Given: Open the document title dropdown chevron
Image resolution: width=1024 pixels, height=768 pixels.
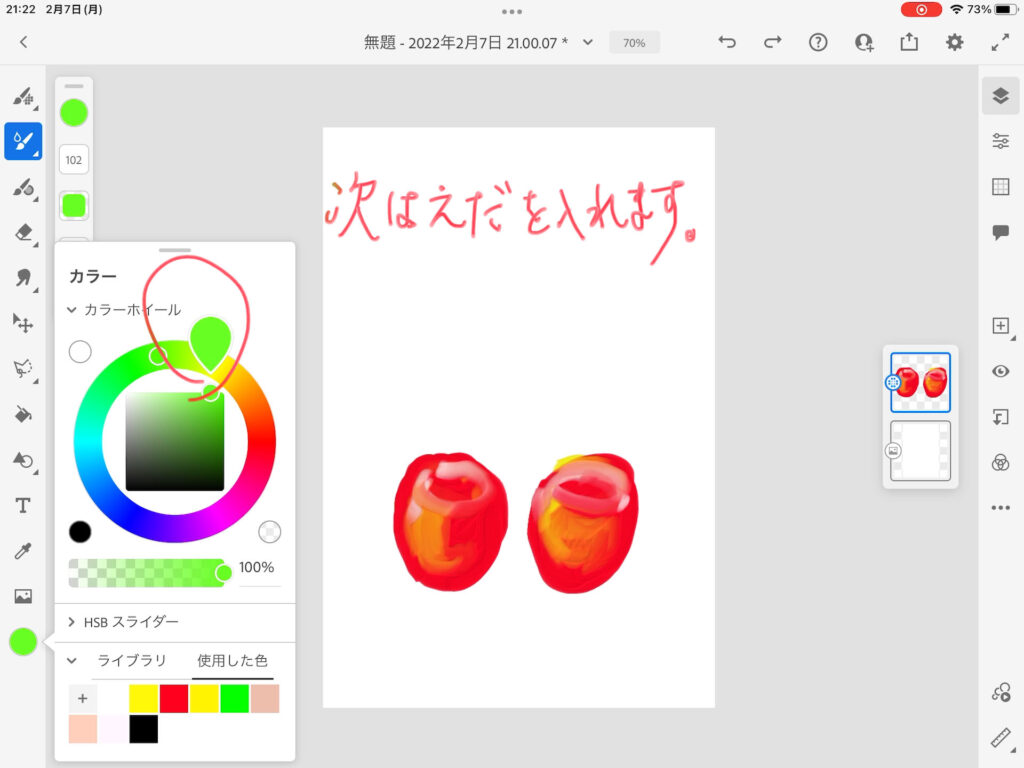Looking at the screenshot, I should pos(588,42).
